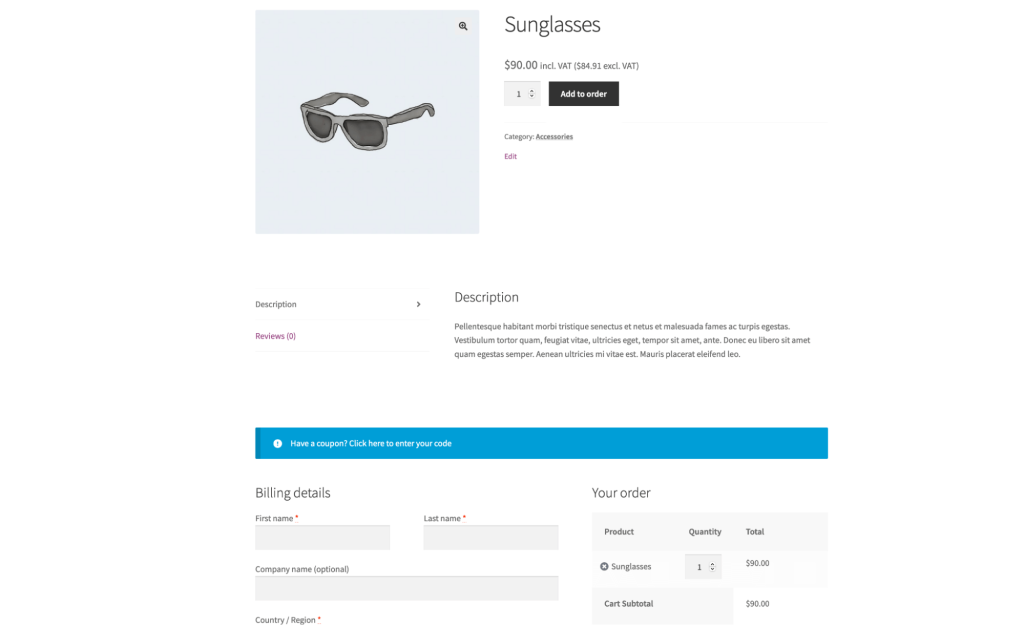This screenshot has height=625, width=1024.
Task: Remove Sunglasses from order using the X icon
Action: click(x=604, y=566)
